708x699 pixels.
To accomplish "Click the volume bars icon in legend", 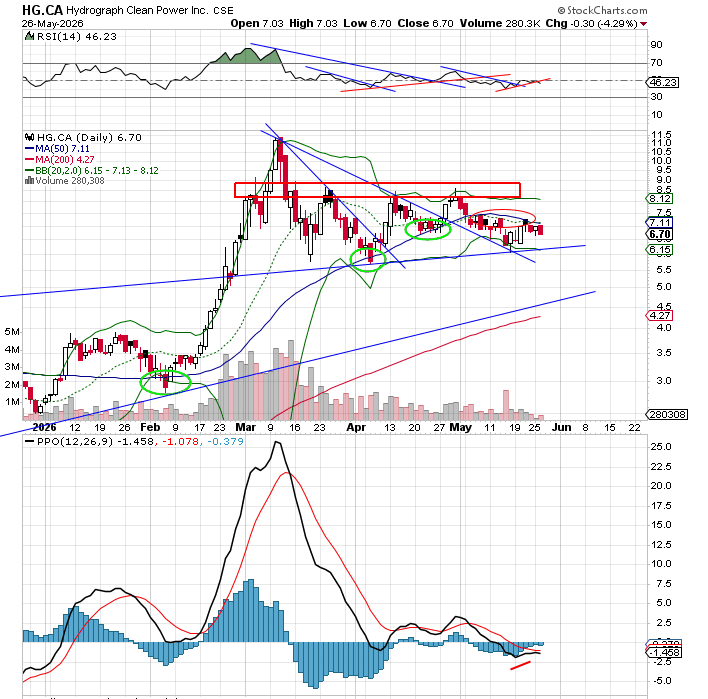I will (x=29, y=181).
